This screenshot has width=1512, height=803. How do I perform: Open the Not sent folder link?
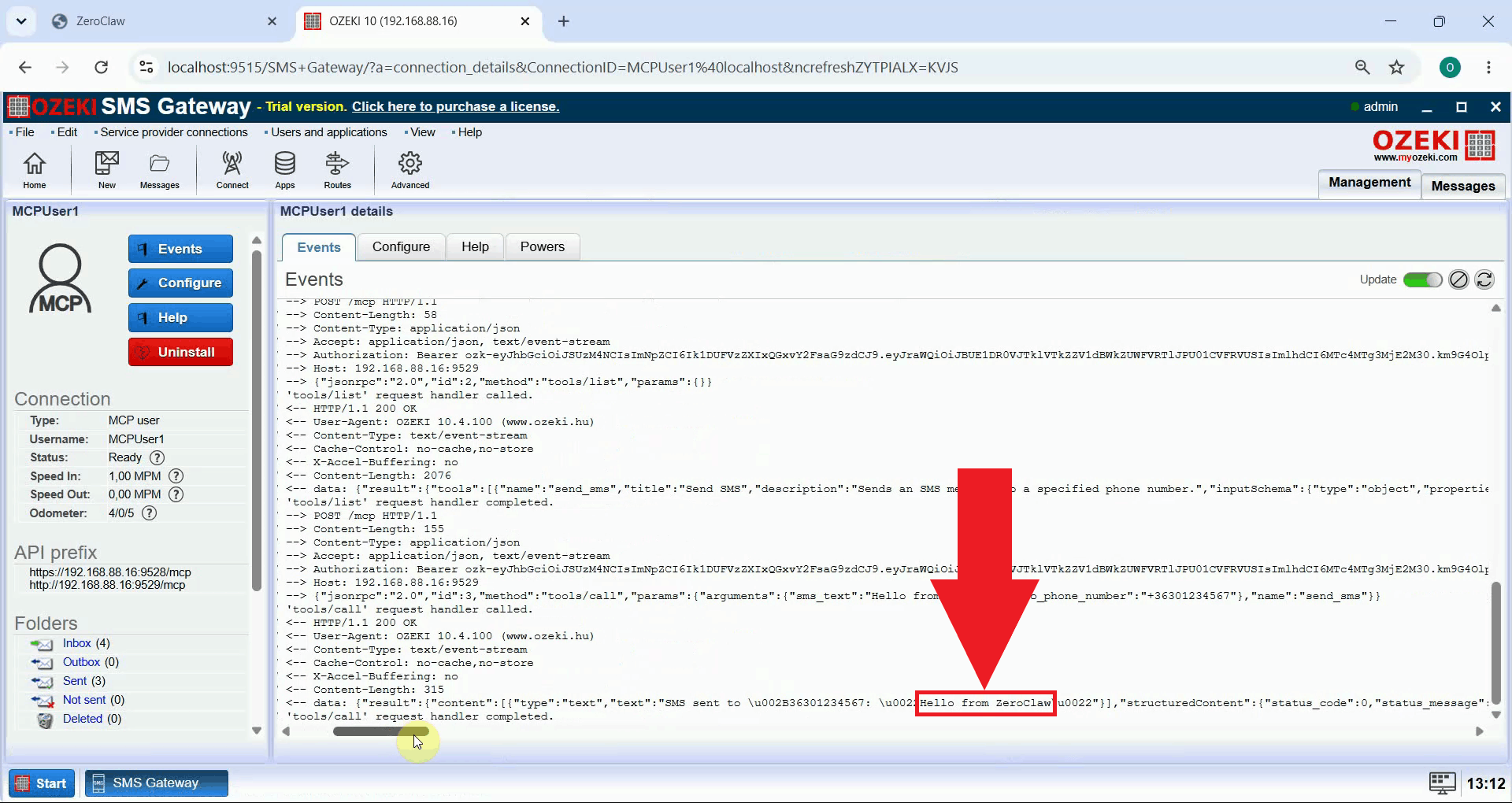point(83,700)
